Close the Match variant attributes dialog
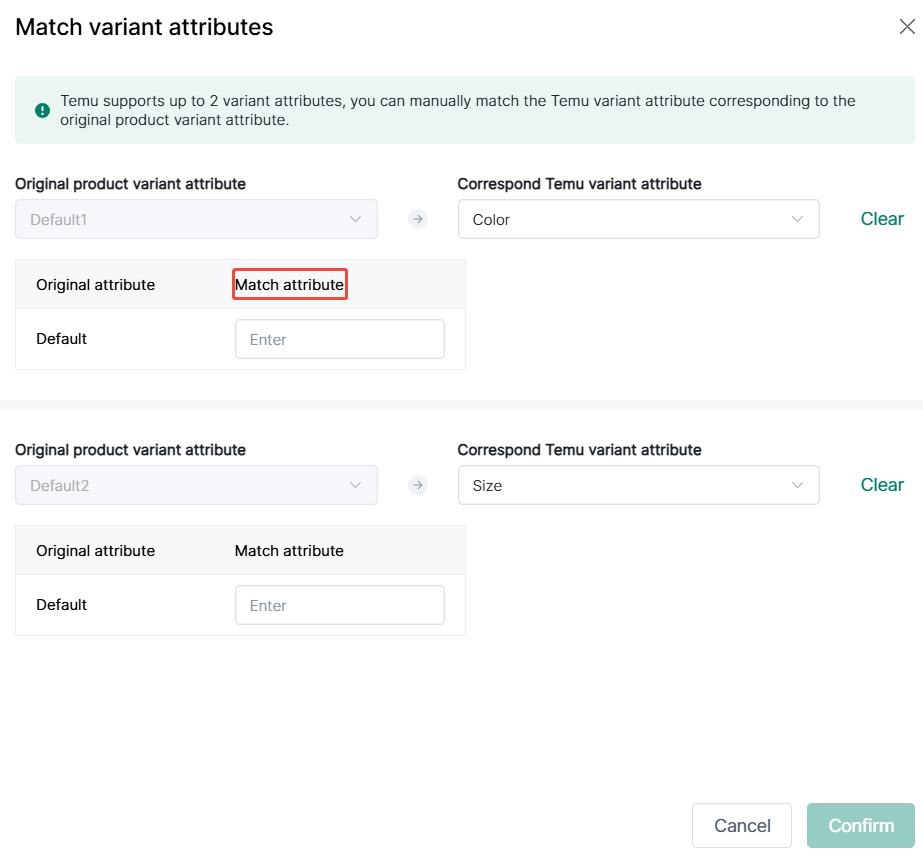 (907, 26)
